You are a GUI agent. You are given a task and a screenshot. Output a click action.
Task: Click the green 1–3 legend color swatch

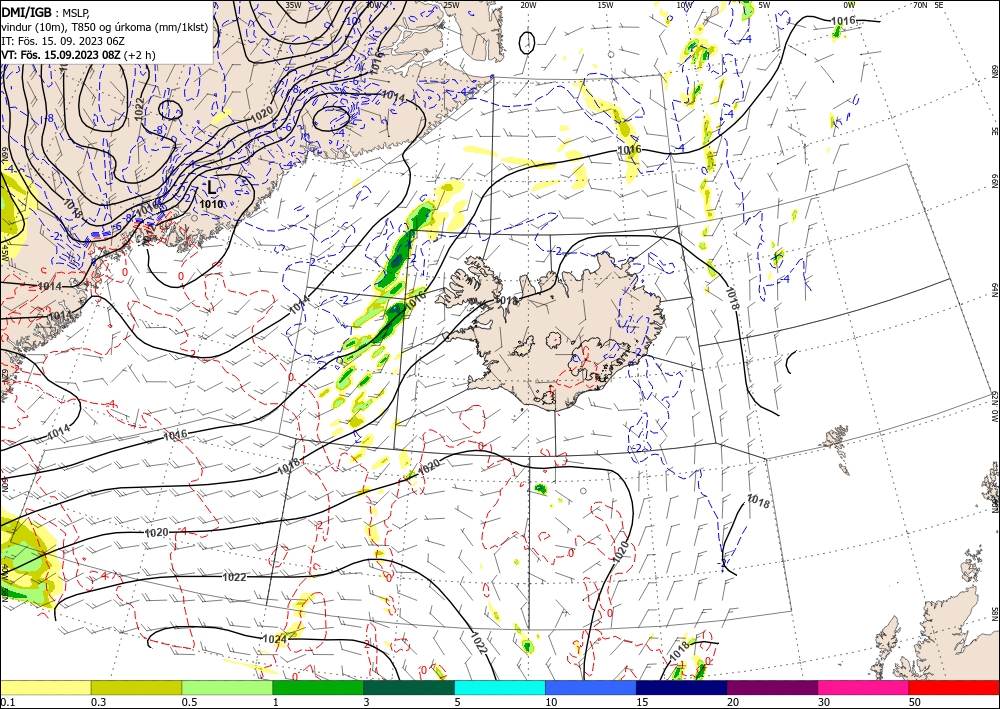tap(318, 687)
